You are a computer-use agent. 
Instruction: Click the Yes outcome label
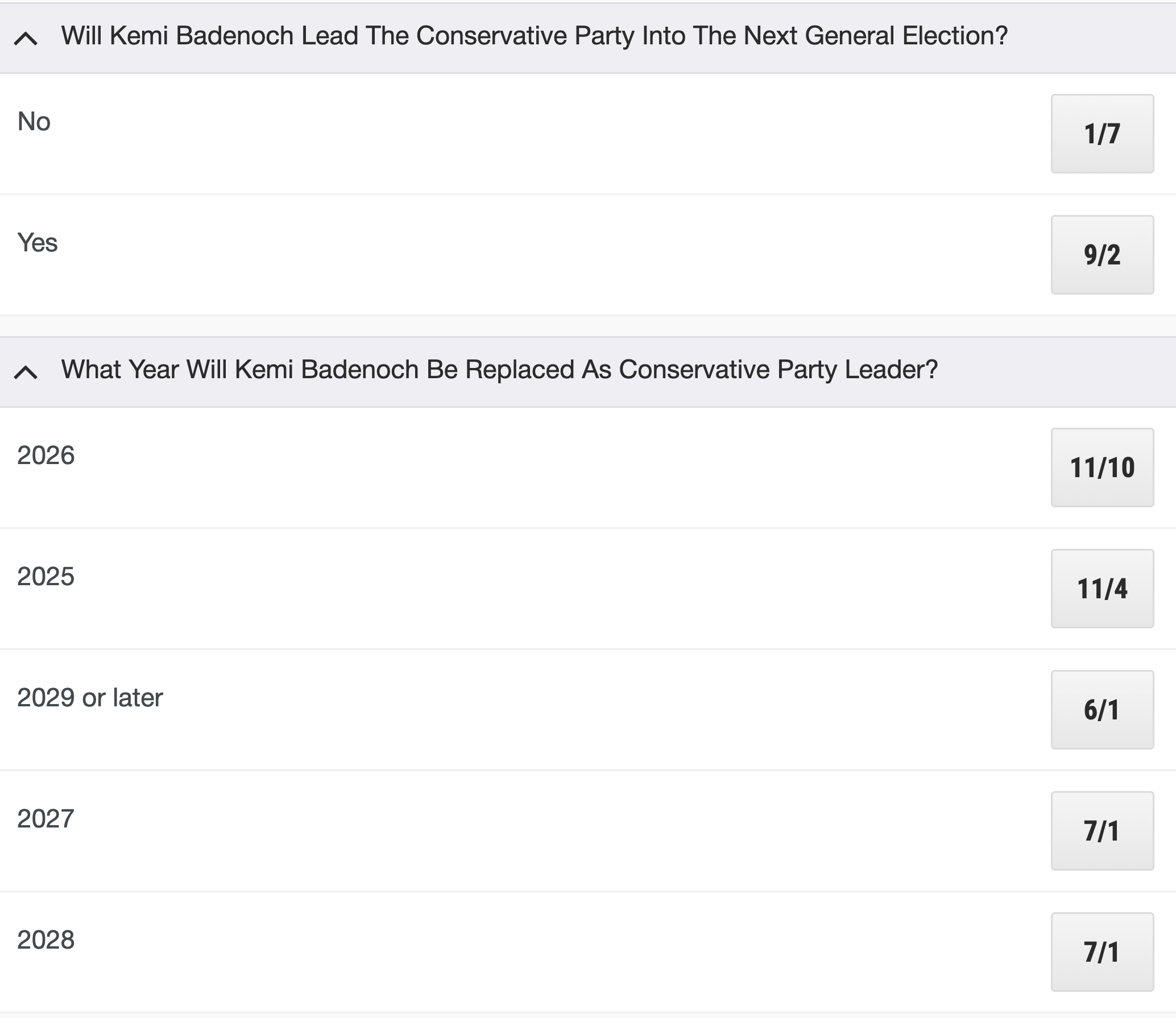click(x=38, y=243)
